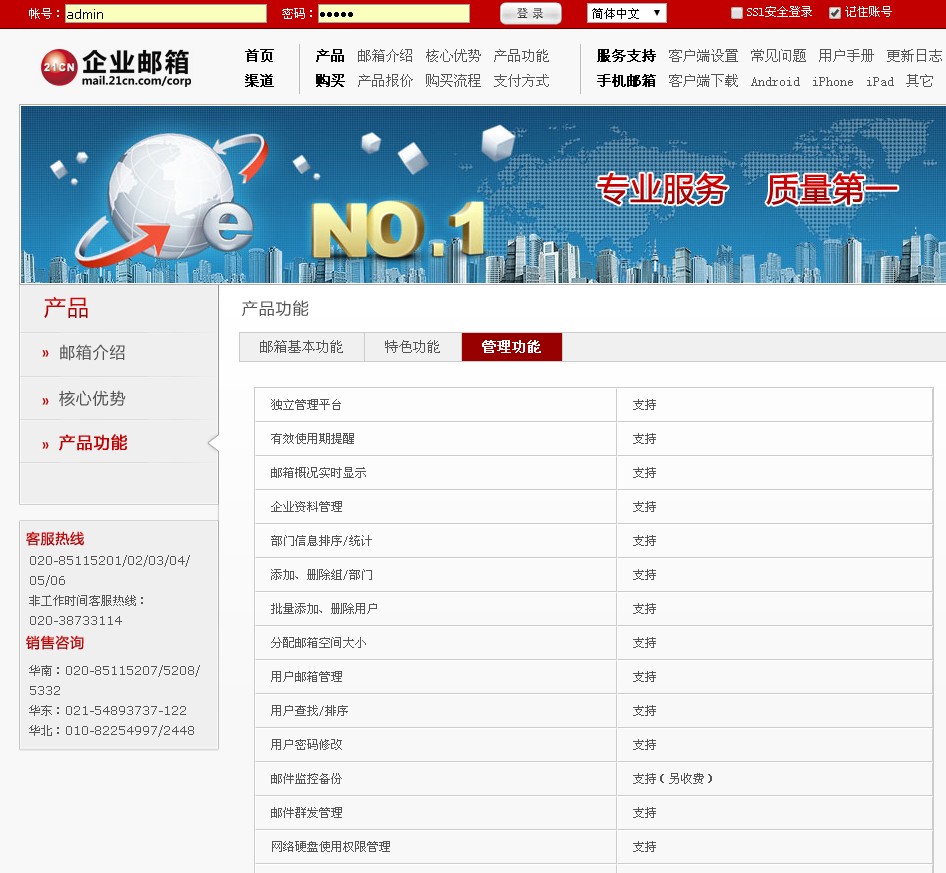Open the 手机邮箱 navigation heading

[x=626, y=81]
